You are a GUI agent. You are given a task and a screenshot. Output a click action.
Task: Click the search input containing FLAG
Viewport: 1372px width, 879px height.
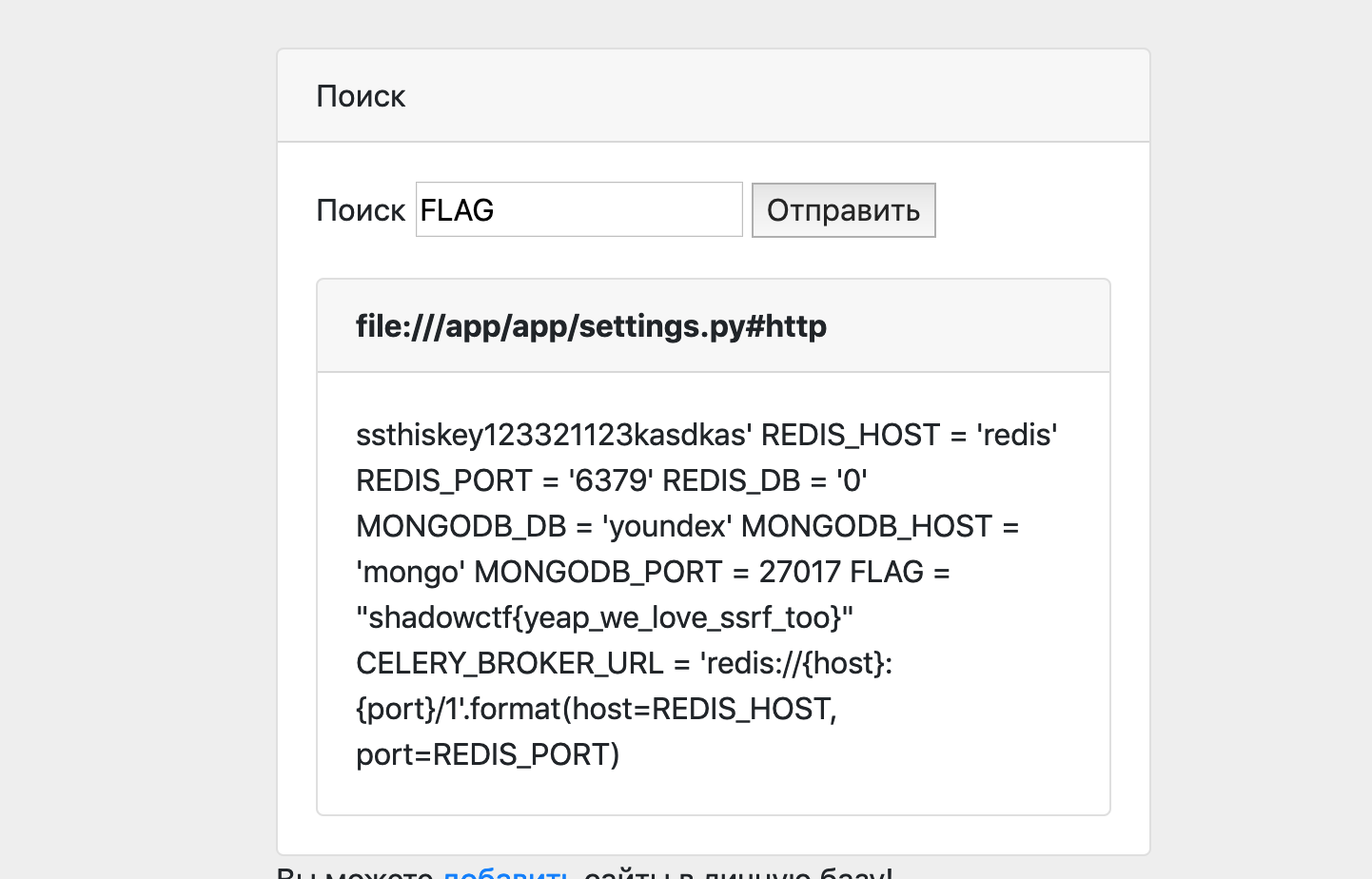click(x=578, y=209)
